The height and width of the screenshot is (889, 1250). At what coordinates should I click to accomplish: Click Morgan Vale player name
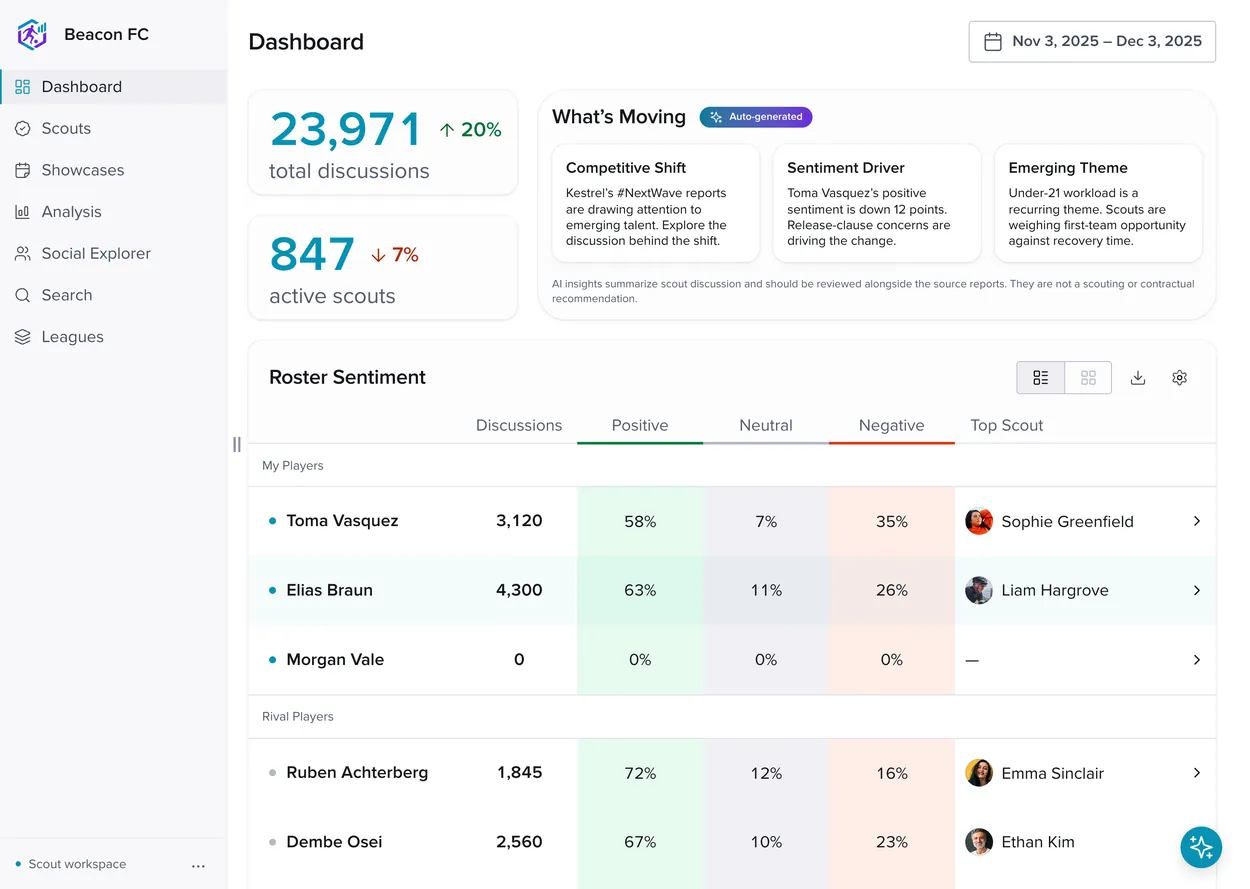335,660
